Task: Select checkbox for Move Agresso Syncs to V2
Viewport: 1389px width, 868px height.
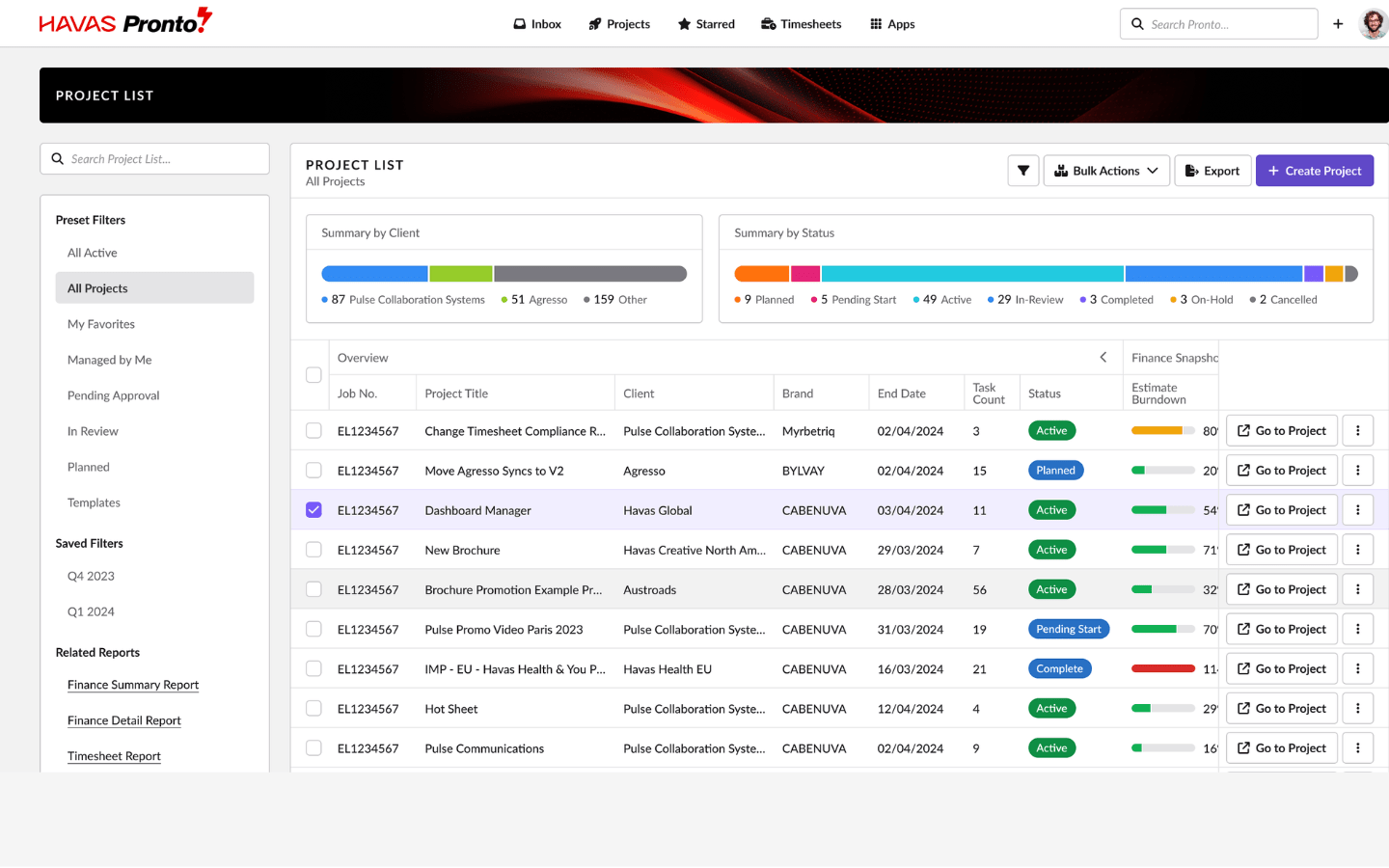Action: pos(313,471)
